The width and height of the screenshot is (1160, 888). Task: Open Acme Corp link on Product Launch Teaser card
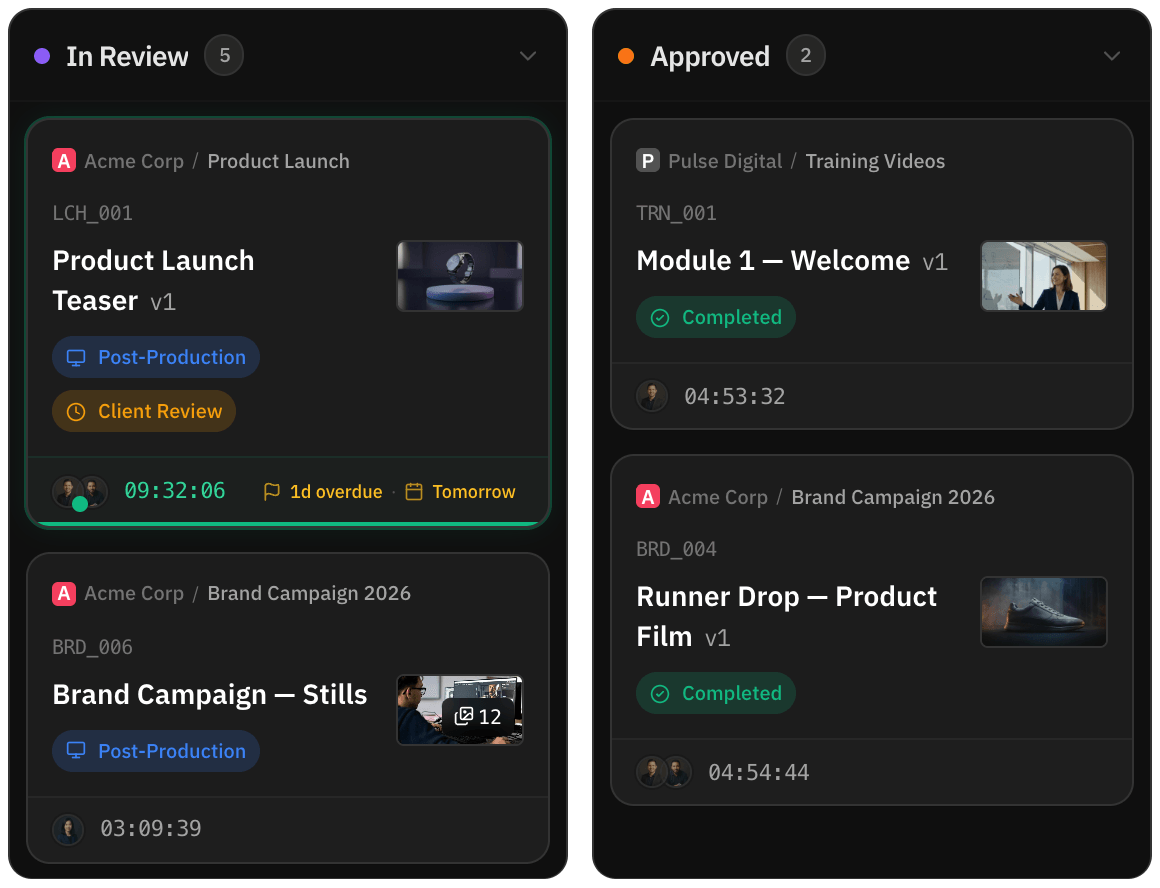134,161
